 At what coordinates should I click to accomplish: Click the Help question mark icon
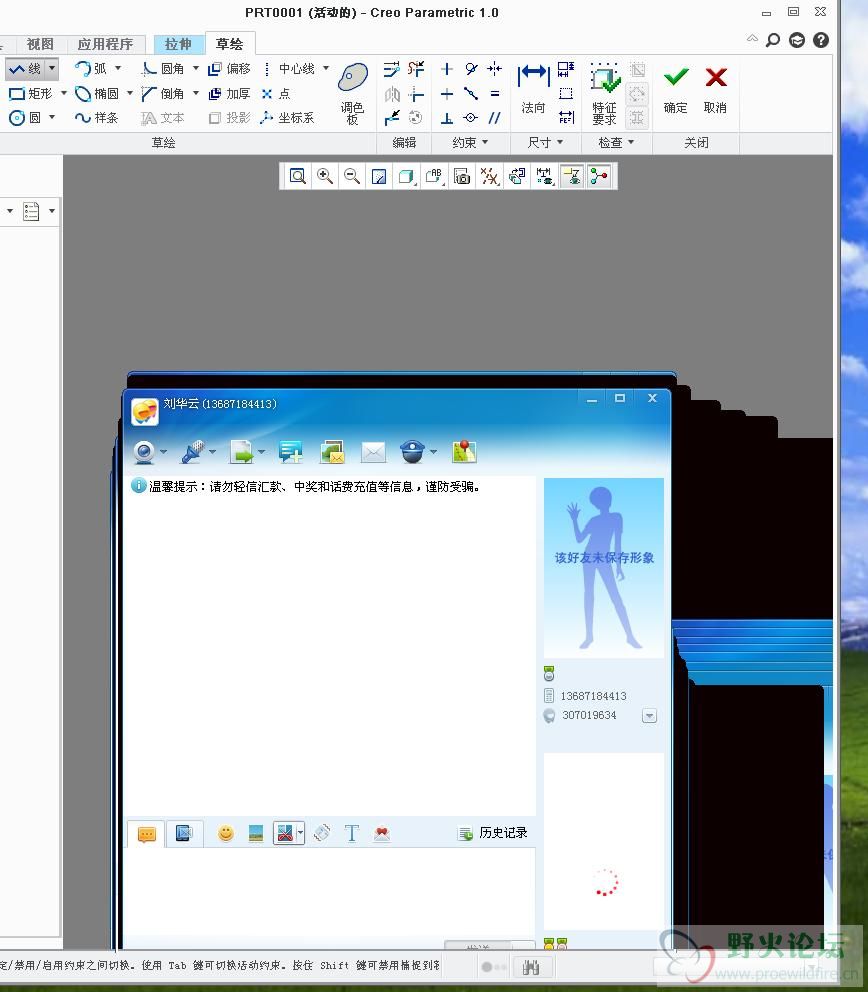[821, 40]
